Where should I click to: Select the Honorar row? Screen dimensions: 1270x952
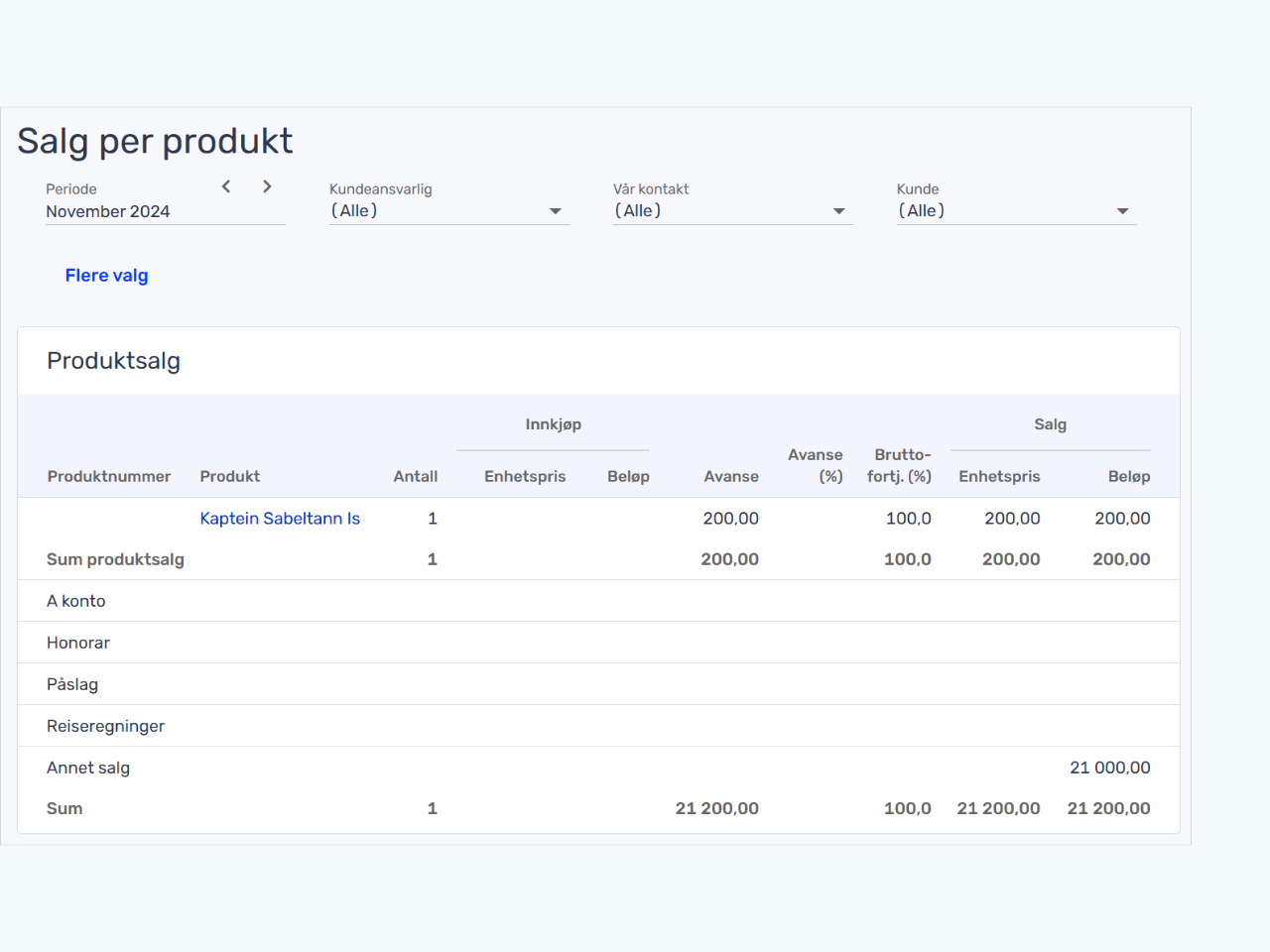click(x=598, y=643)
